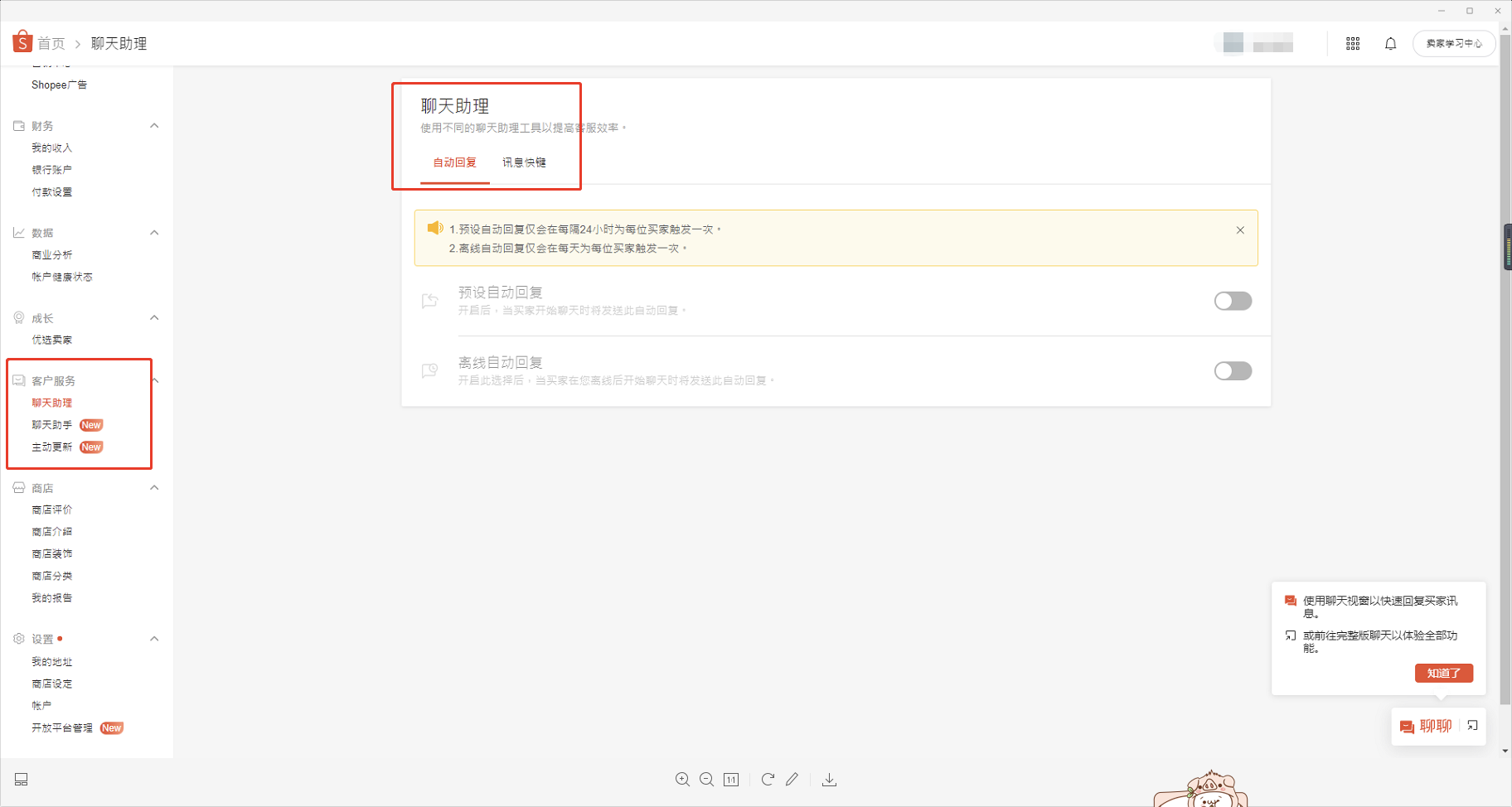
Task: Open 聊天助理 in the sidebar
Action: click(x=52, y=403)
